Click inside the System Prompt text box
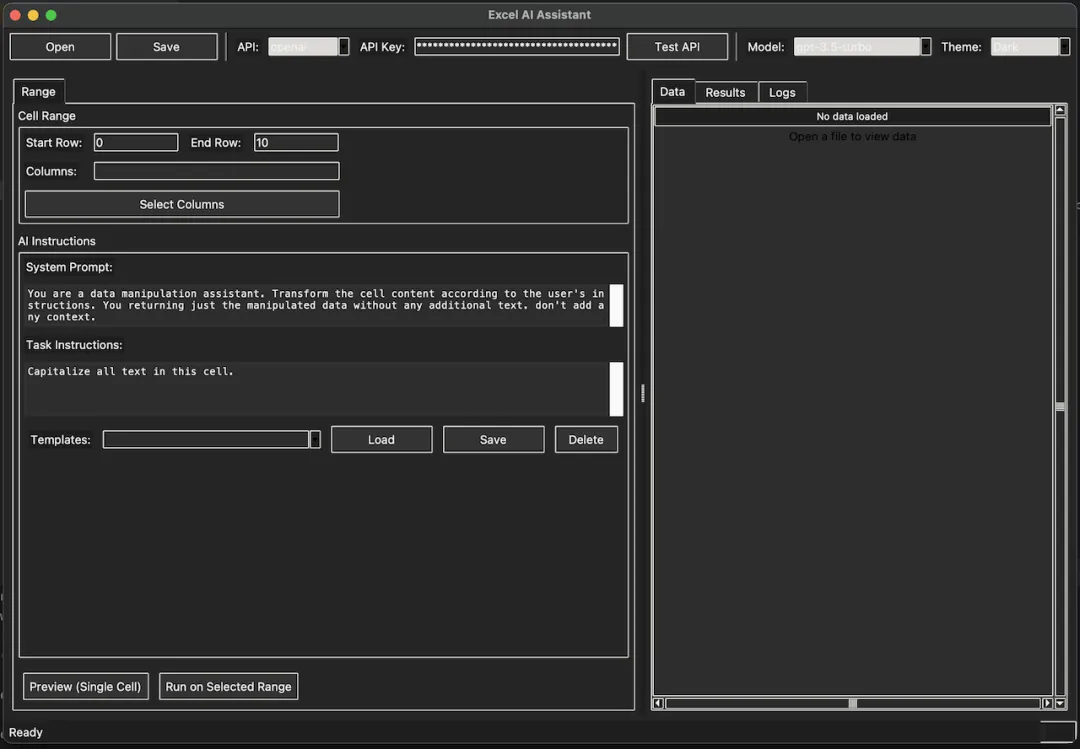 point(316,305)
